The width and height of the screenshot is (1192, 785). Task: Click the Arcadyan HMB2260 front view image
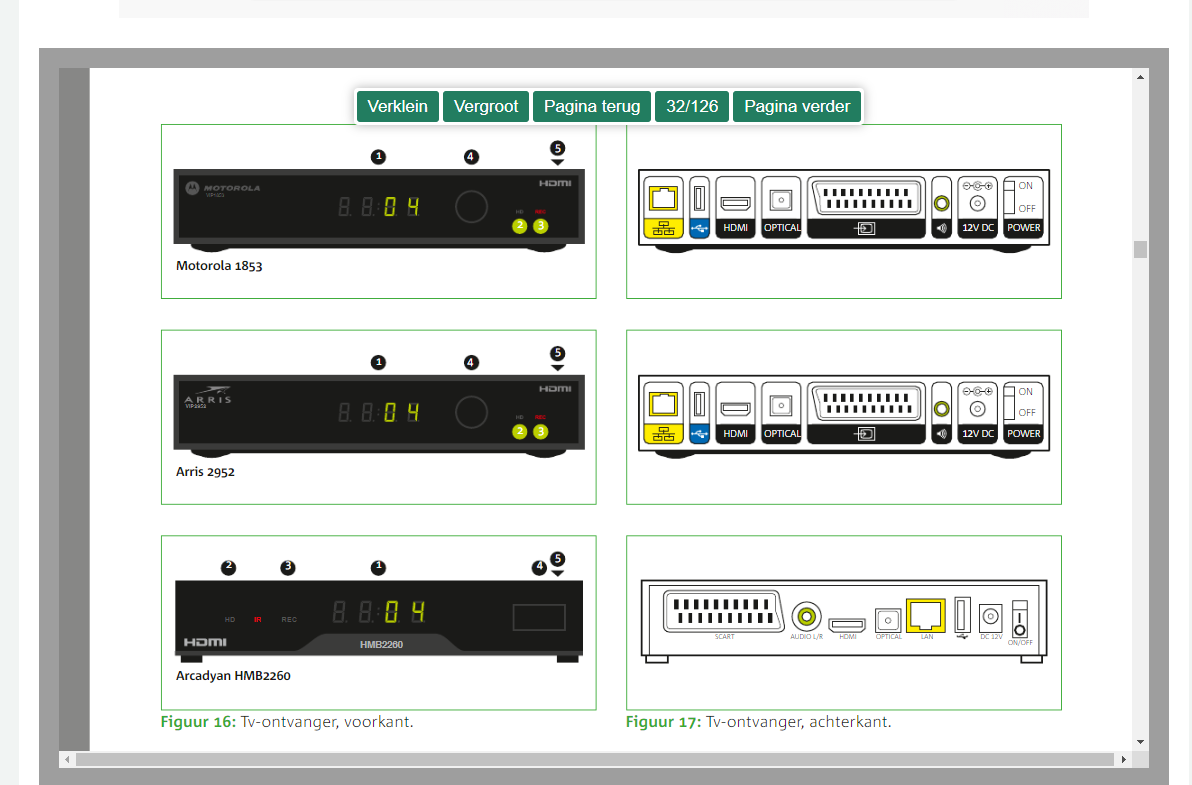379,621
